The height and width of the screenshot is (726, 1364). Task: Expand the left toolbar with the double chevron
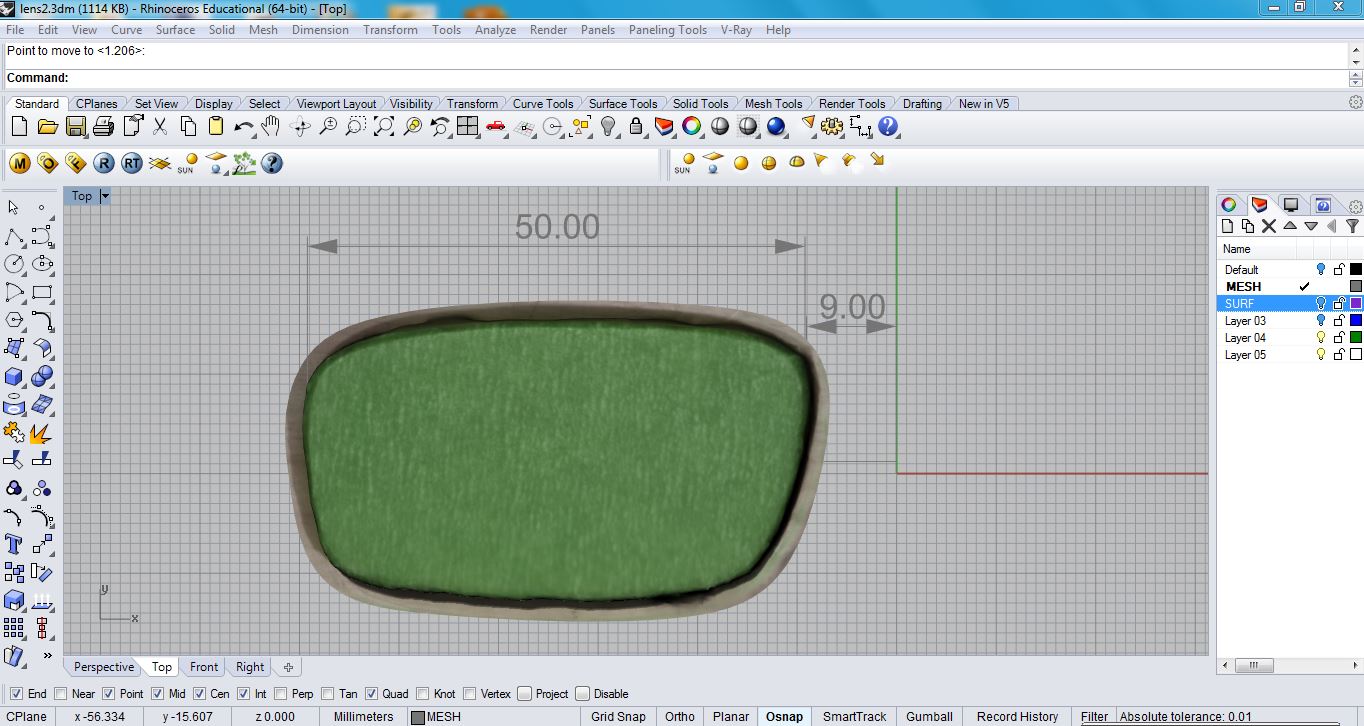click(x=47, y=656)
